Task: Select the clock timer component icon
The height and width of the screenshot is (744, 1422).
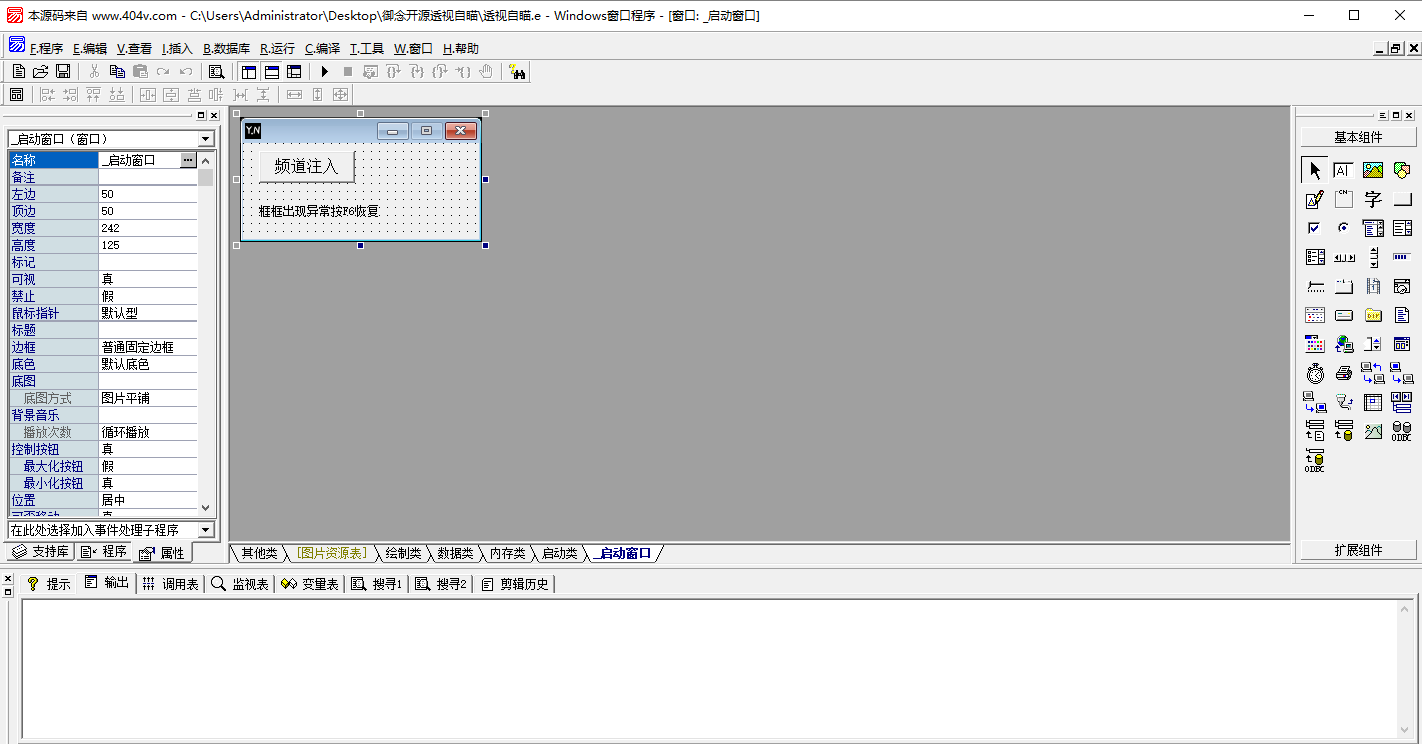Action: [x=1313, y=373]
